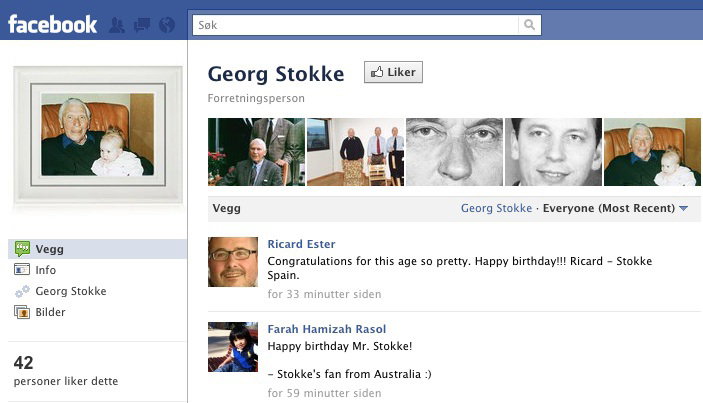Open friend requests icon in header
This screenshot has height=403, width=703.
click(117, 25)
